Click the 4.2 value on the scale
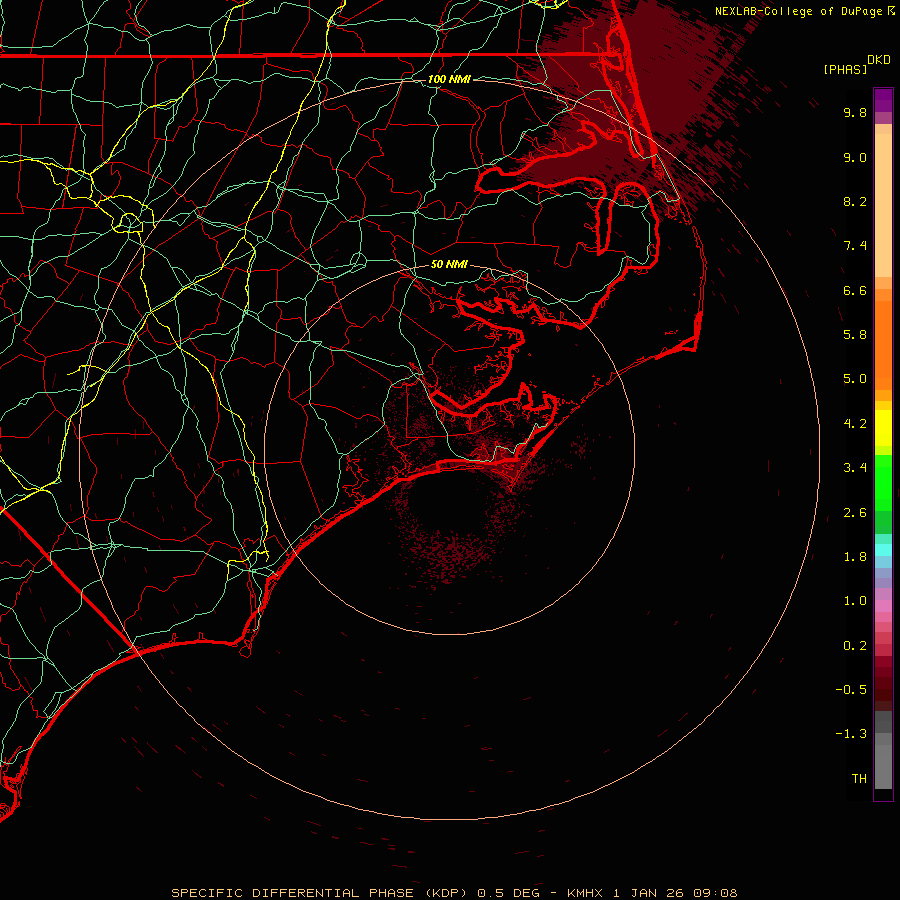Screen dimensions: 900x900 [855, 424]
